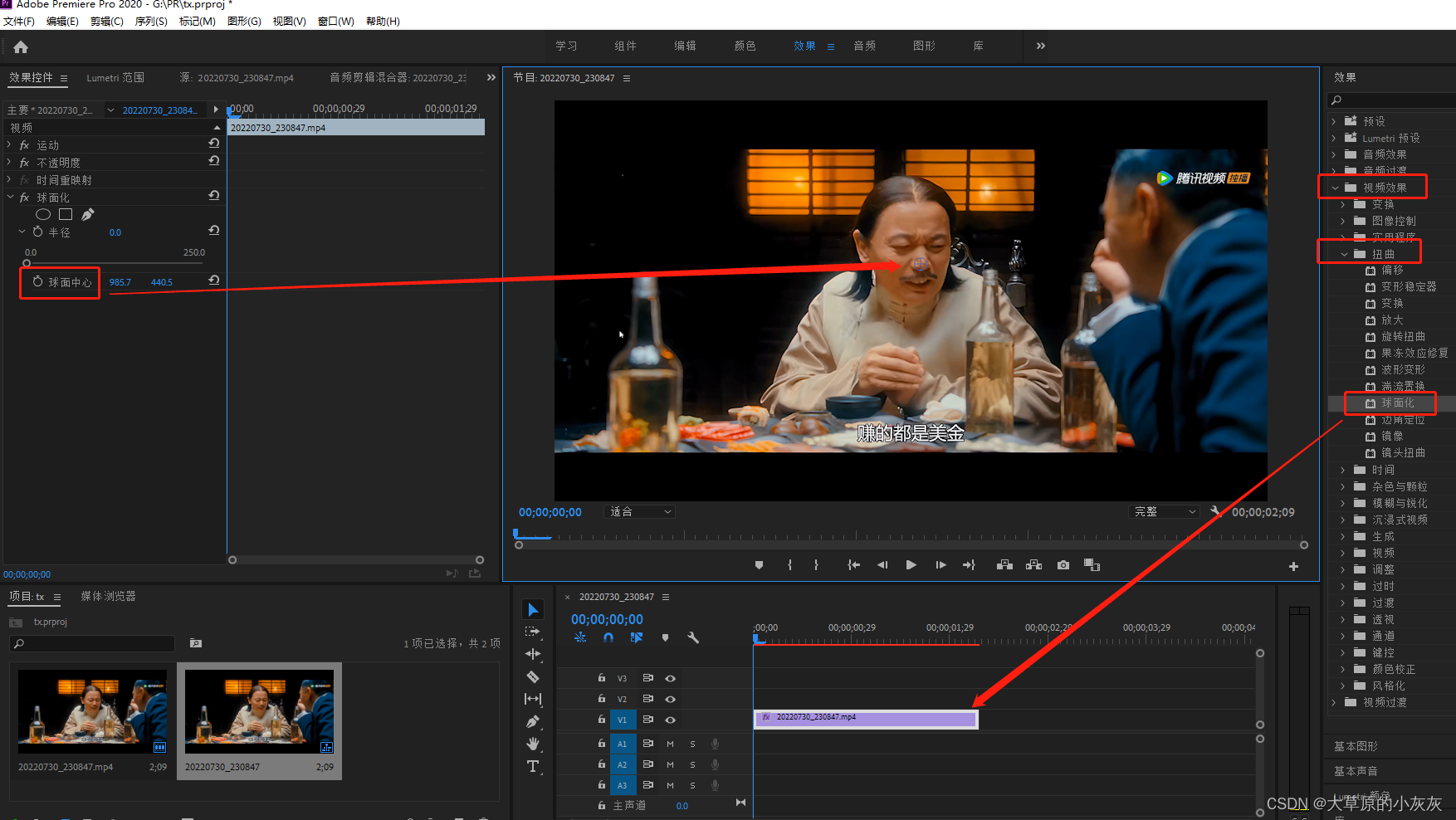Open timeline display settings wrench
The image size is (1456, 820).
(693, 637)
